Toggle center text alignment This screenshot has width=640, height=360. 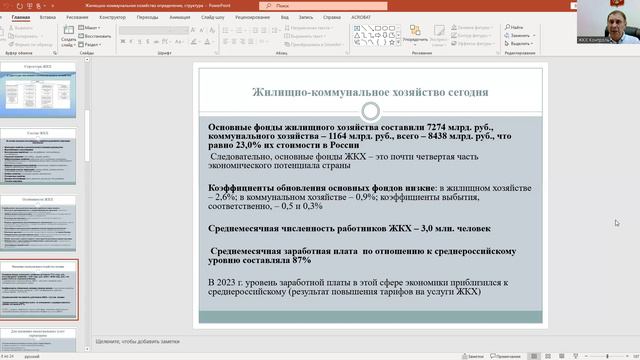[x=234, y=42]
